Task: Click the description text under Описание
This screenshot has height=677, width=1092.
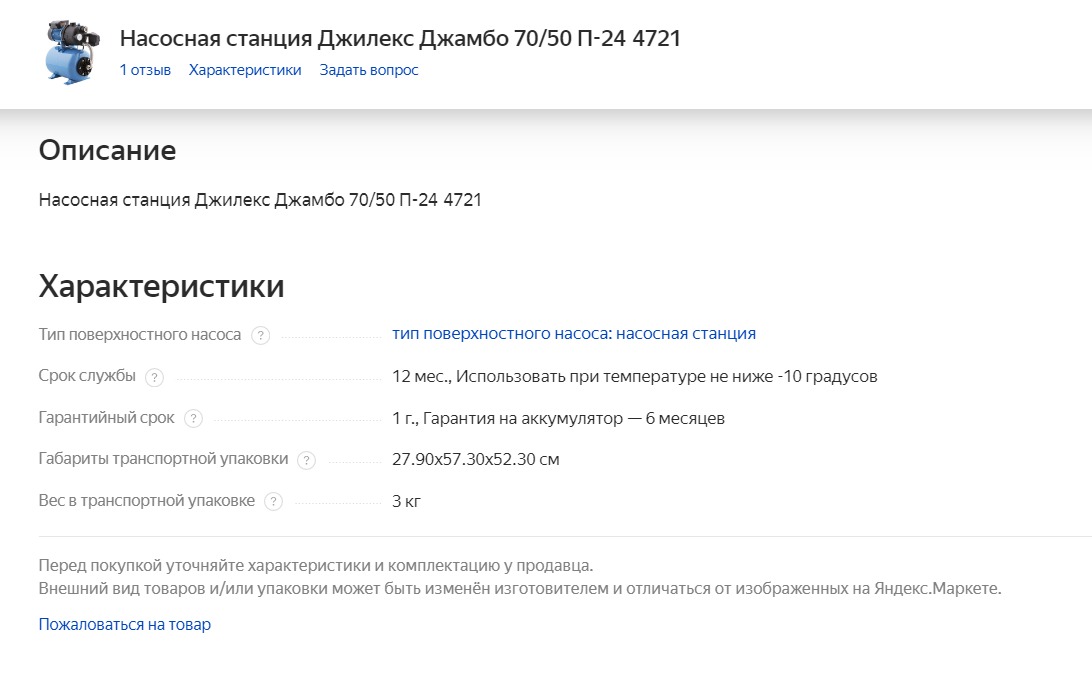Action: (x=260, y=200)
